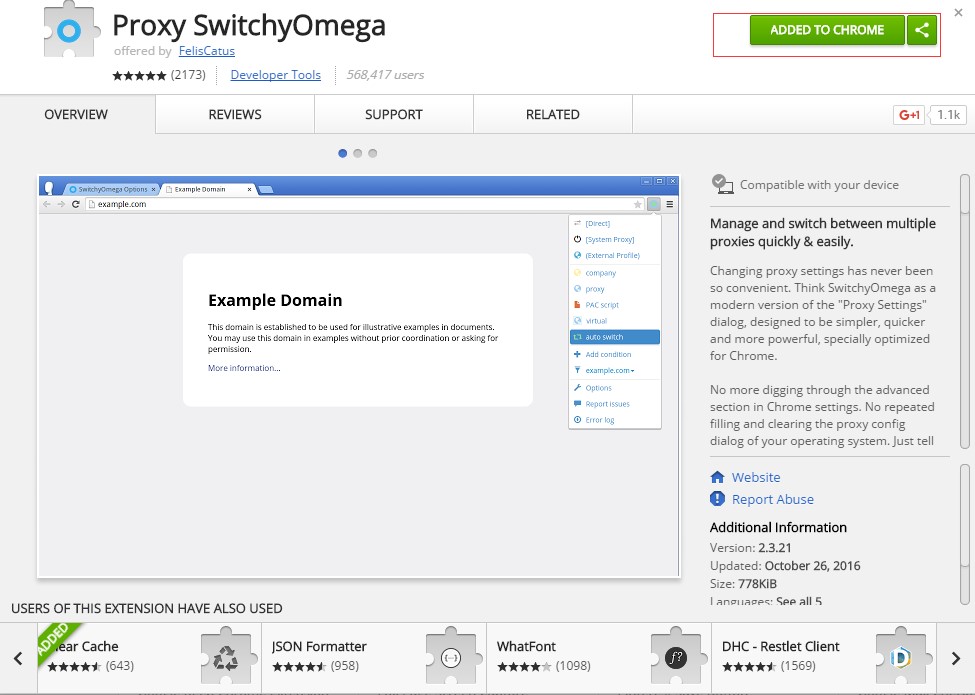This screenshot has height=695, width=975.
Task: Select the second screenshot carousel dot
Action: point(358,154)
